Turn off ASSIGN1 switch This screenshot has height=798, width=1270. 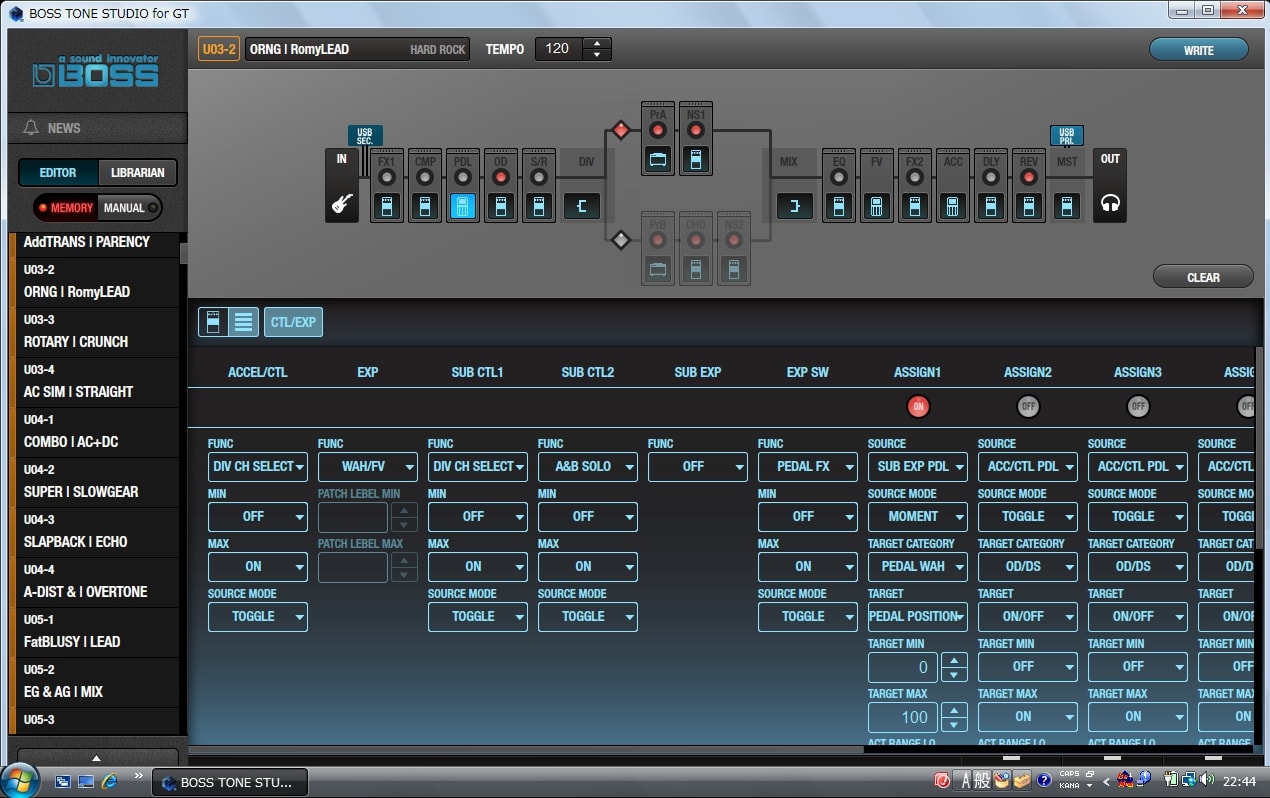pyautogui.click(x=918, y=406)
